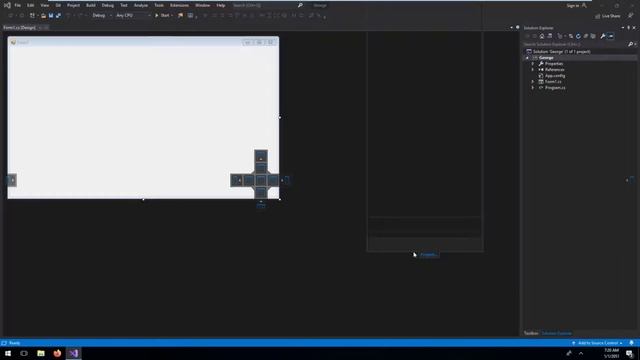Open the Any CPU platform dropdown
640x360 pixels.
(x=133, y=16)
